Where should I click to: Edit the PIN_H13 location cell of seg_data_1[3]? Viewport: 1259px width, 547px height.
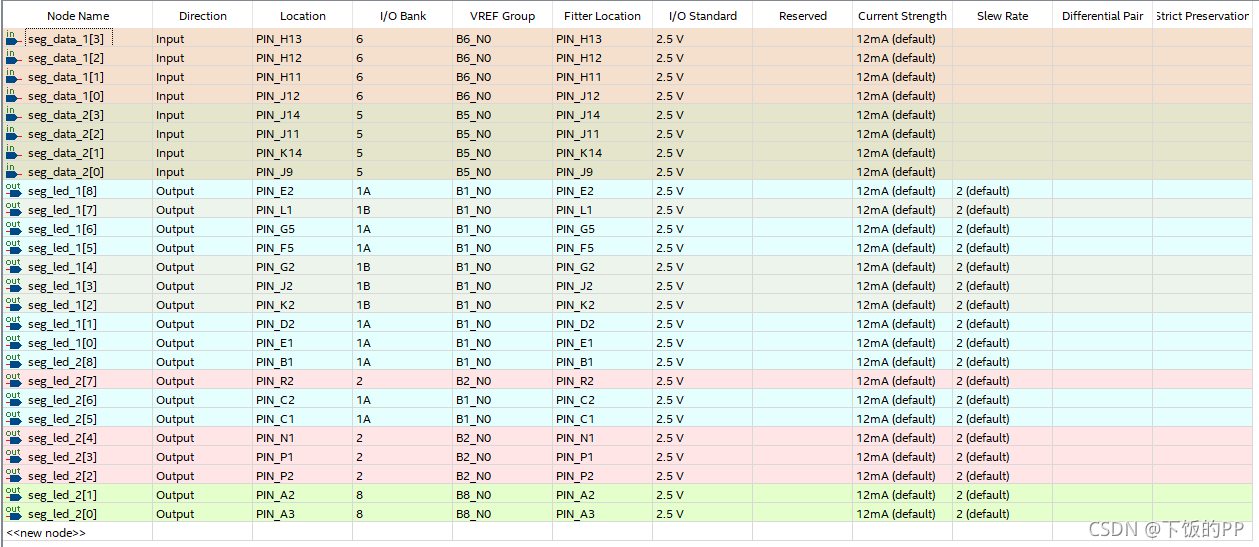coord(302,38)
